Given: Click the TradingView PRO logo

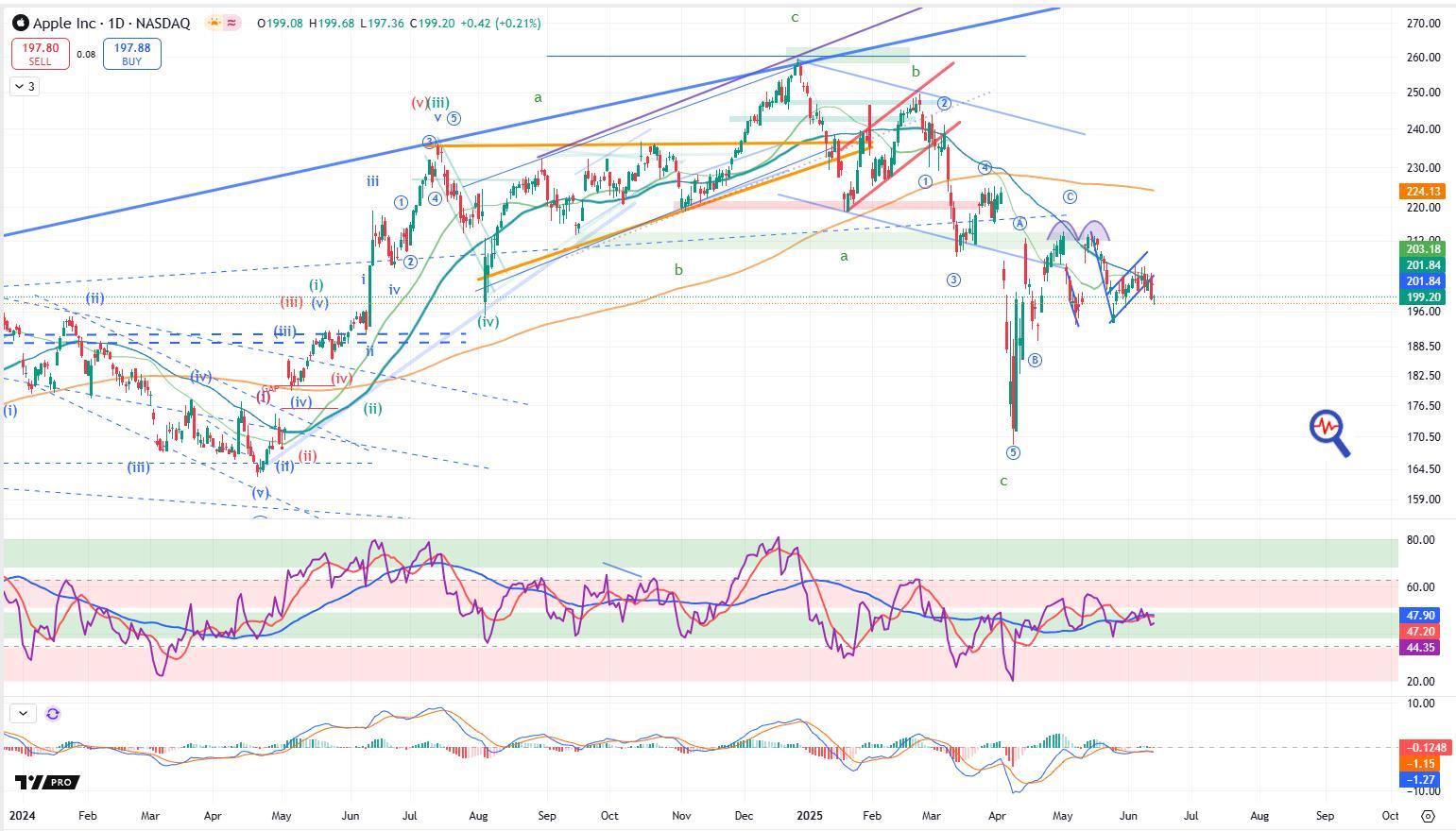Looking at the screenshot, I should [x=46, y=782].
